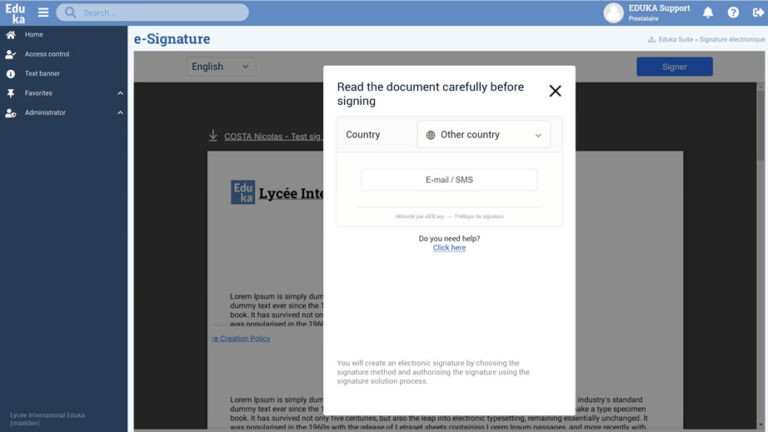This screenshot has width=768, height=432.
Task: Click the Text banner info icon
Action: point(10,74)
